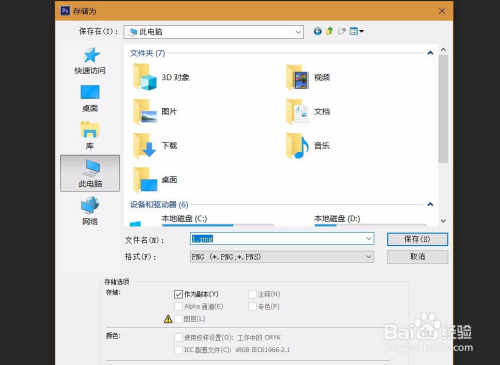Screen dimensions: 500x365
Task: Select 网络 in the left sidebar
Action: click(x=90, y=211)
